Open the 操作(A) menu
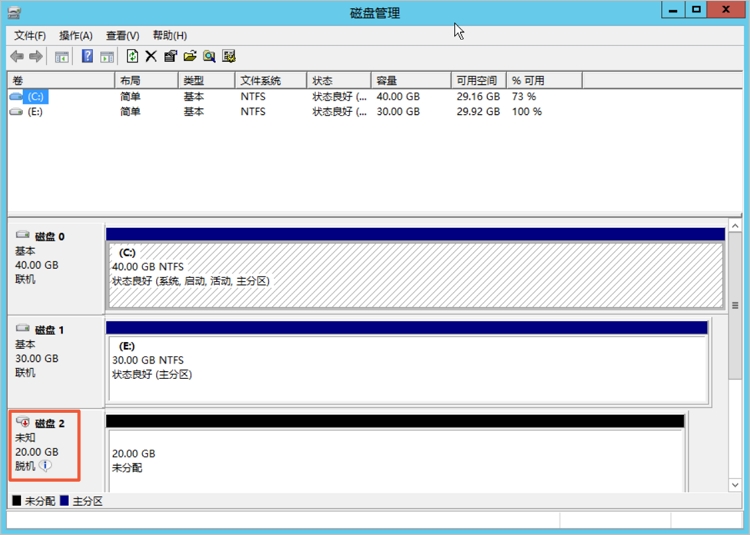Viewport: 750px width, 535px height. (x=76, y=36)
